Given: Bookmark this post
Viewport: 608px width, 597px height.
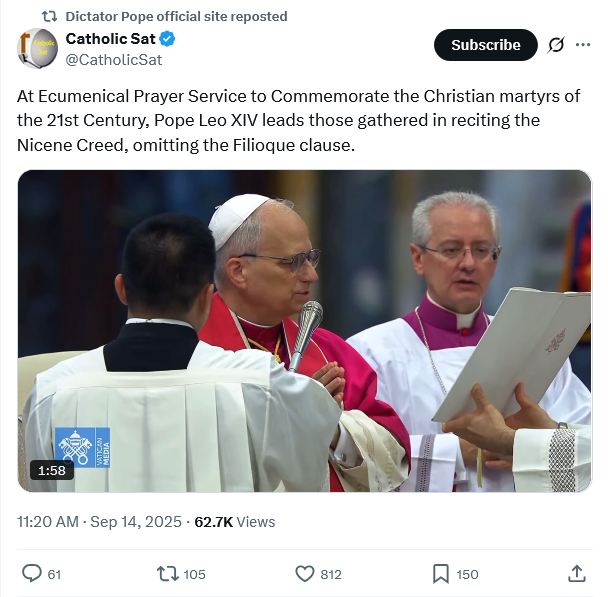Looking at the screenshot, I should (440, 573).
